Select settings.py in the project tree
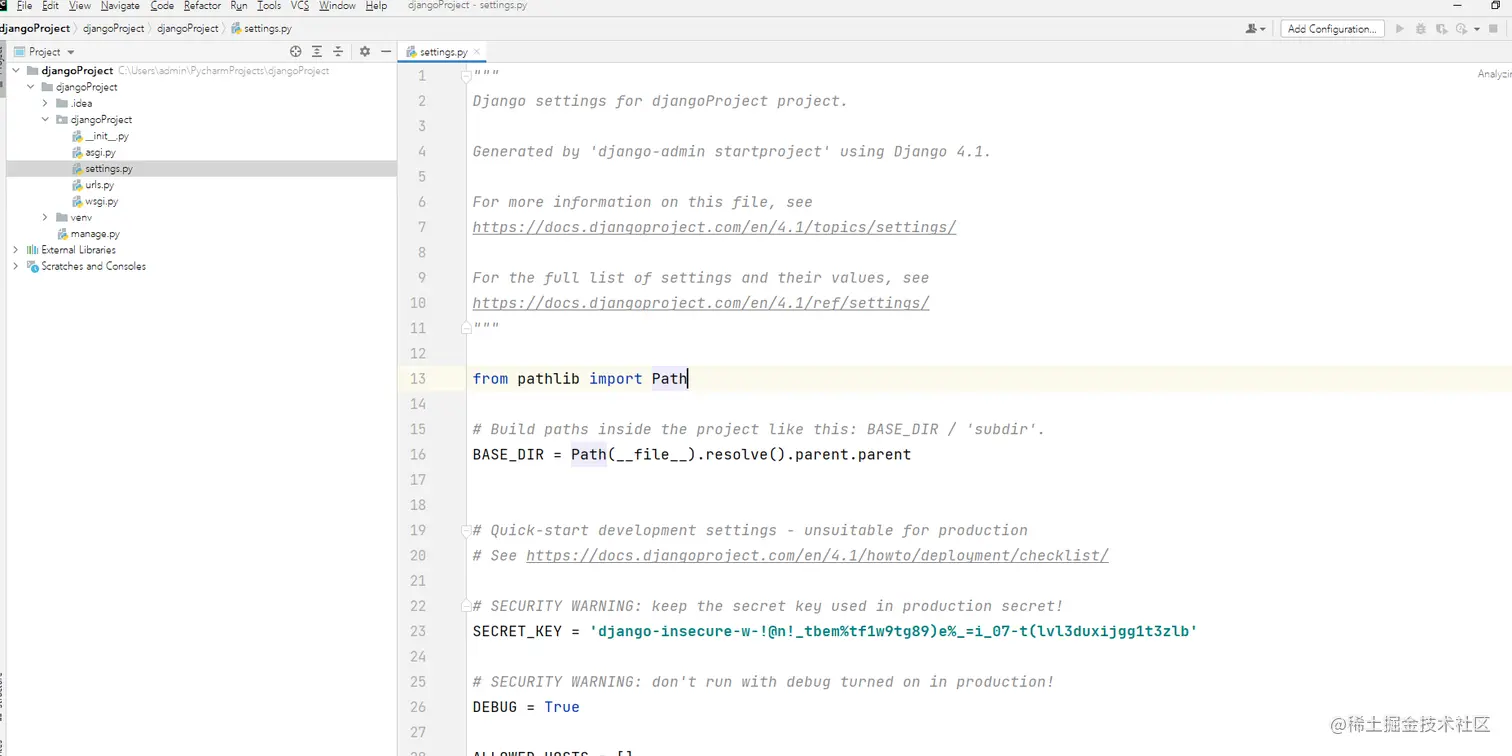The height and width of the screenshot is (756, 1512). (201, 169)
